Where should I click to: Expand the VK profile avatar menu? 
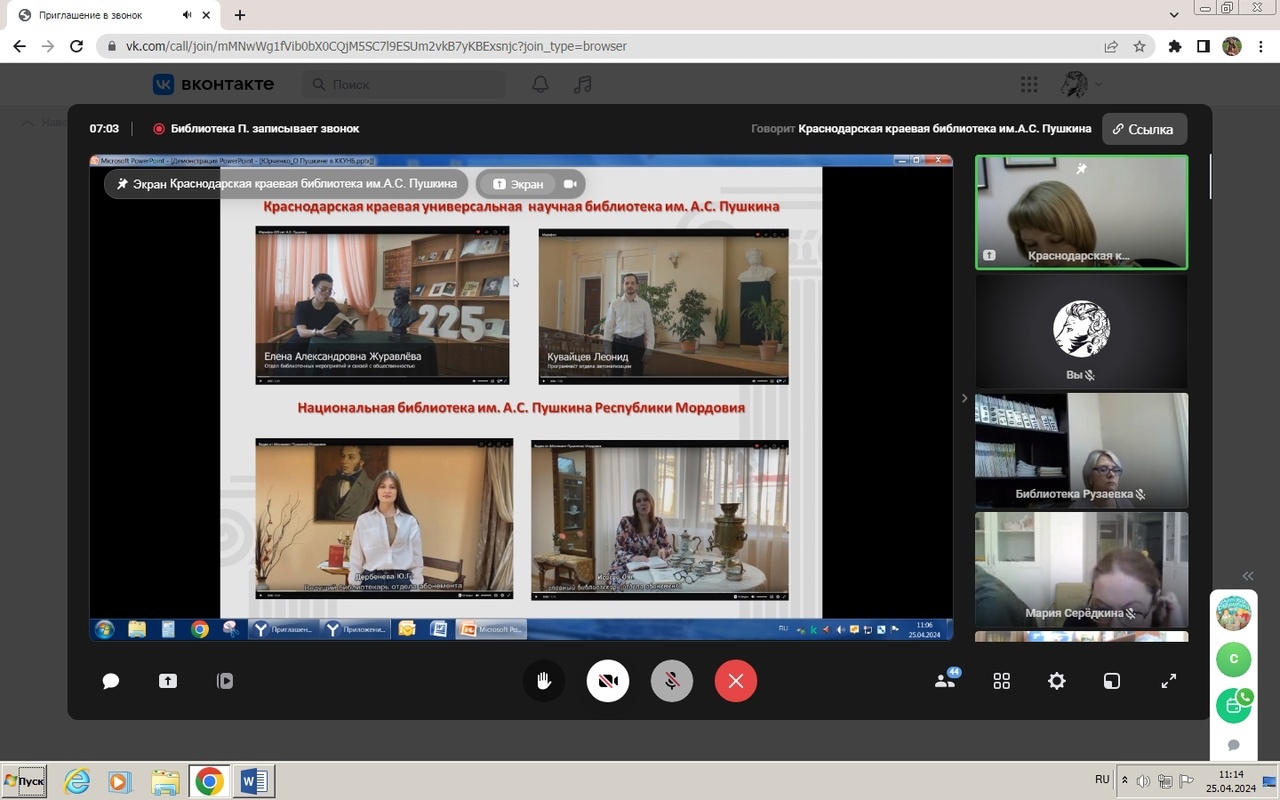click(x=1080, y=85)
